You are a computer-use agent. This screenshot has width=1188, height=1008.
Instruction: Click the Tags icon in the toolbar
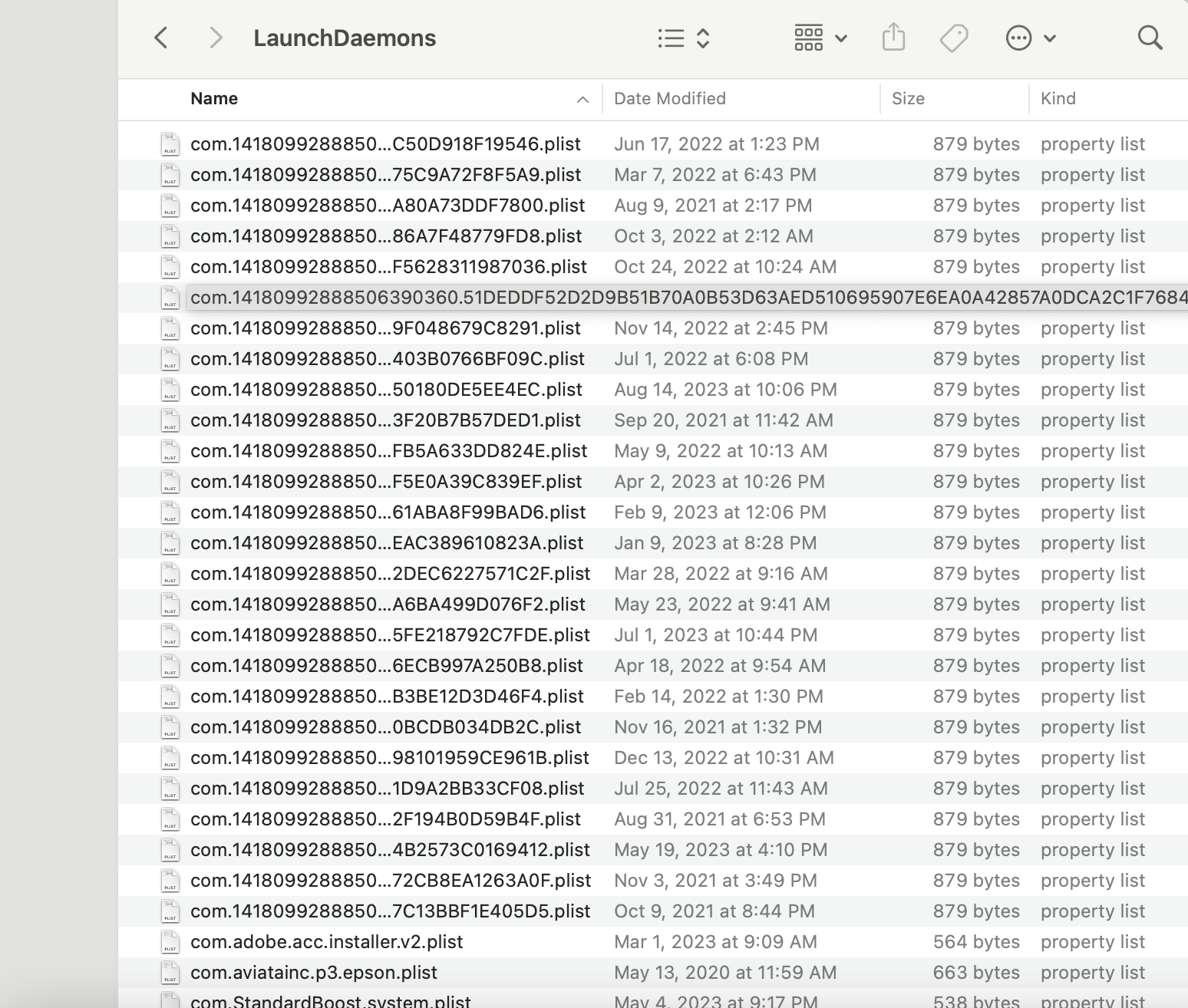click(953, 37)
